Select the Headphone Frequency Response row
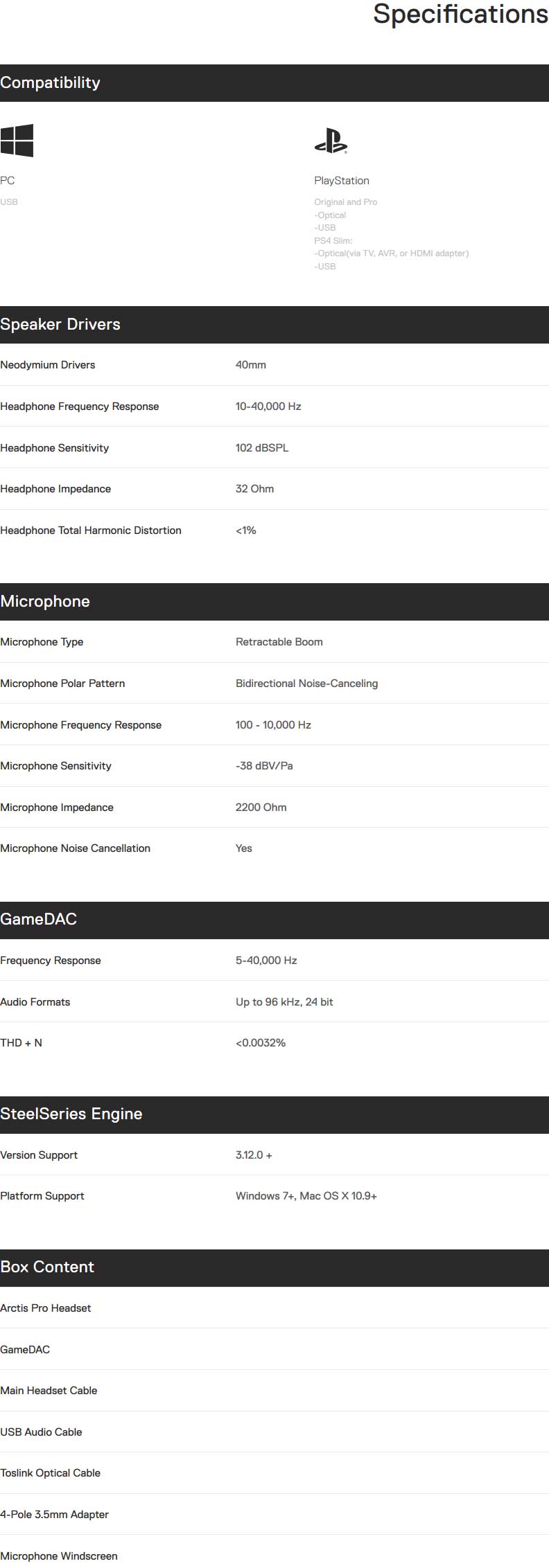 point(274,407)
